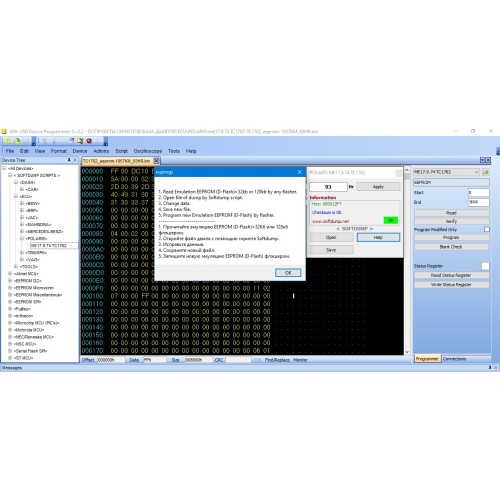This screenshot has height=500, width=500.
Task: Expand the VAG tree node
Action: 22,259
